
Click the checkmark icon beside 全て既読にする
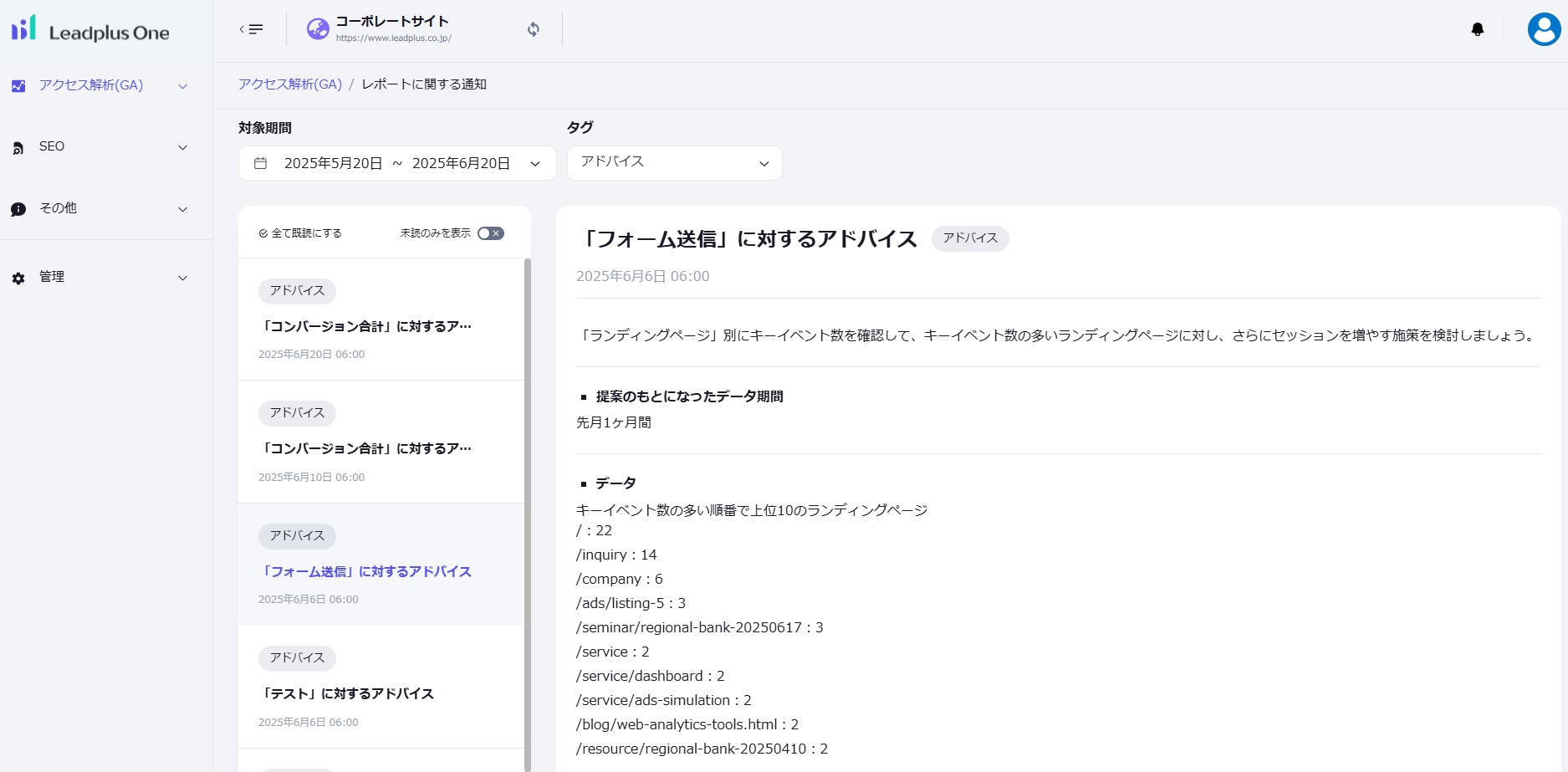pos(263,233)
